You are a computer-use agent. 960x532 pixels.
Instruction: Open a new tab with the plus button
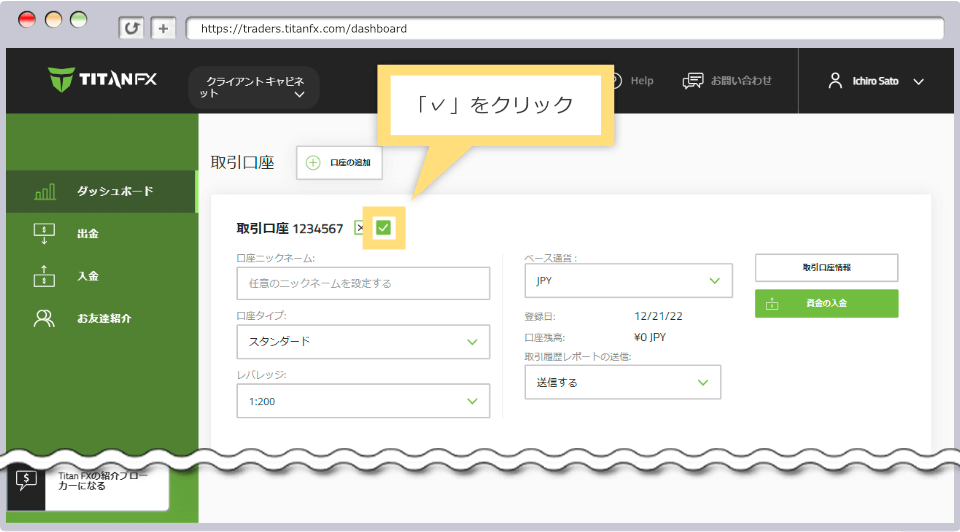pos(163,28)
